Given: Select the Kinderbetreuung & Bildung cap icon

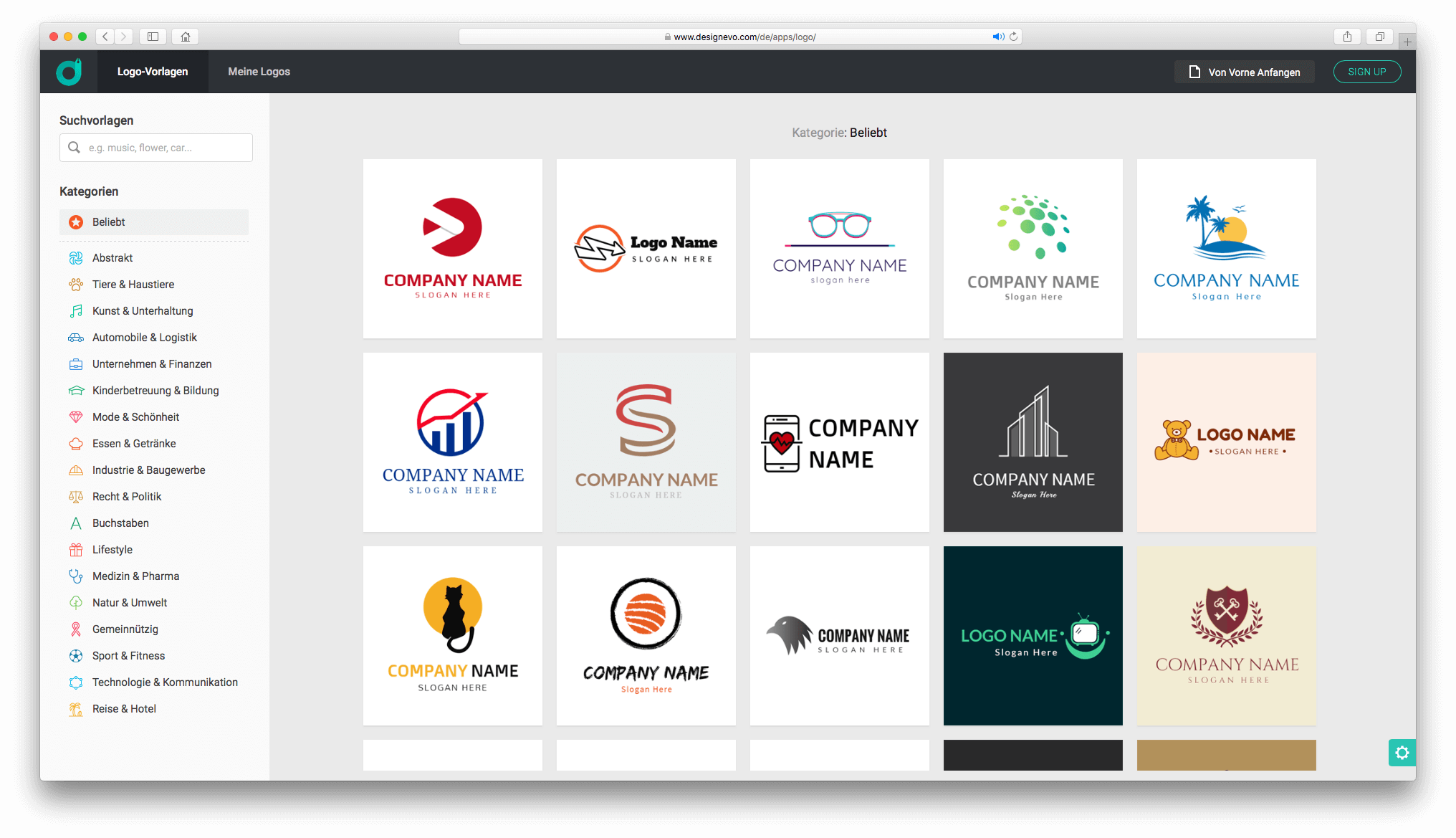Looking at the screenshot, I should pyautogui.click(x=75, y=391).
